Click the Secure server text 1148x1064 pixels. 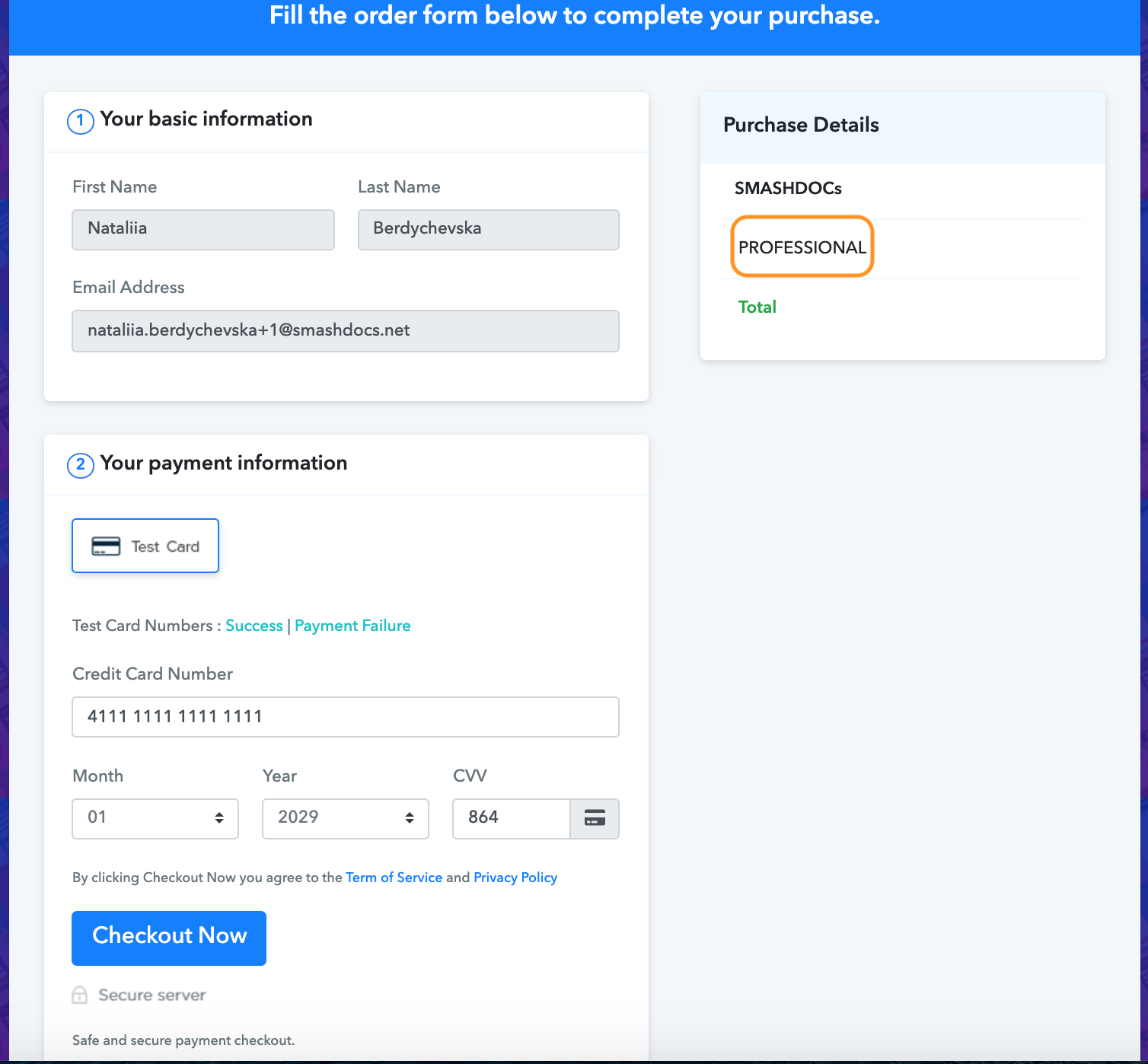tap(152, 995)
